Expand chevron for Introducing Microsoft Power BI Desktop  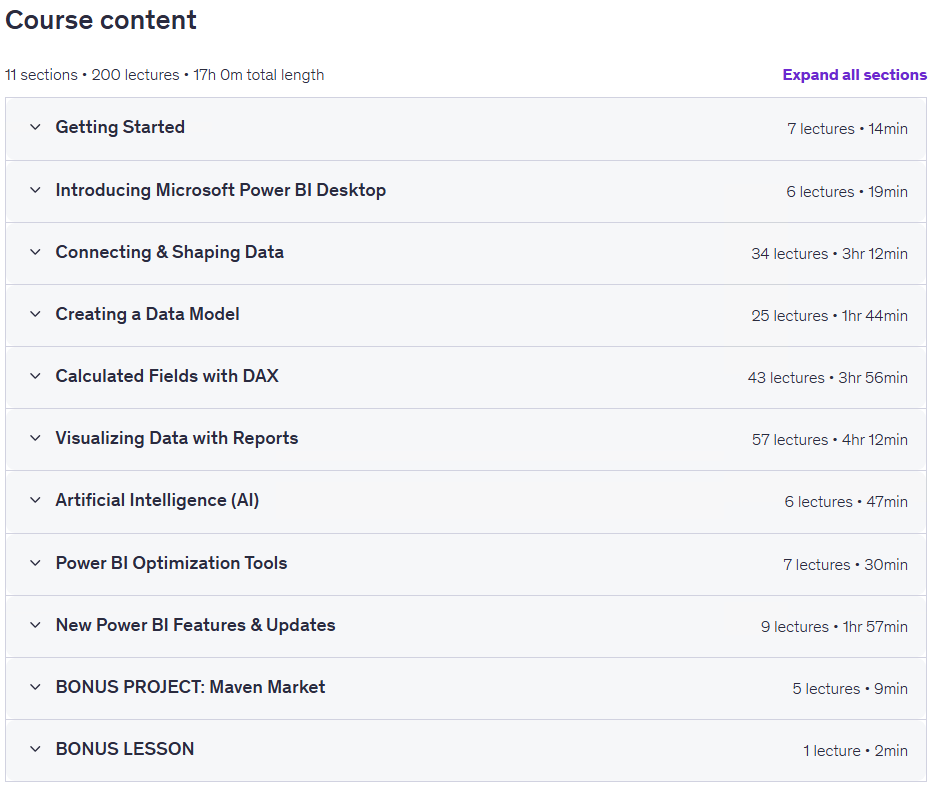(x=36, y=190)
